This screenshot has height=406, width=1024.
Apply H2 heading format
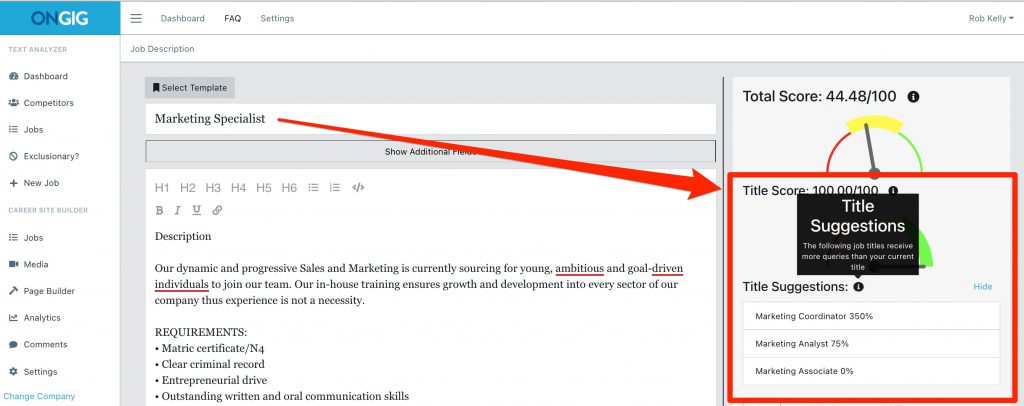187,188
